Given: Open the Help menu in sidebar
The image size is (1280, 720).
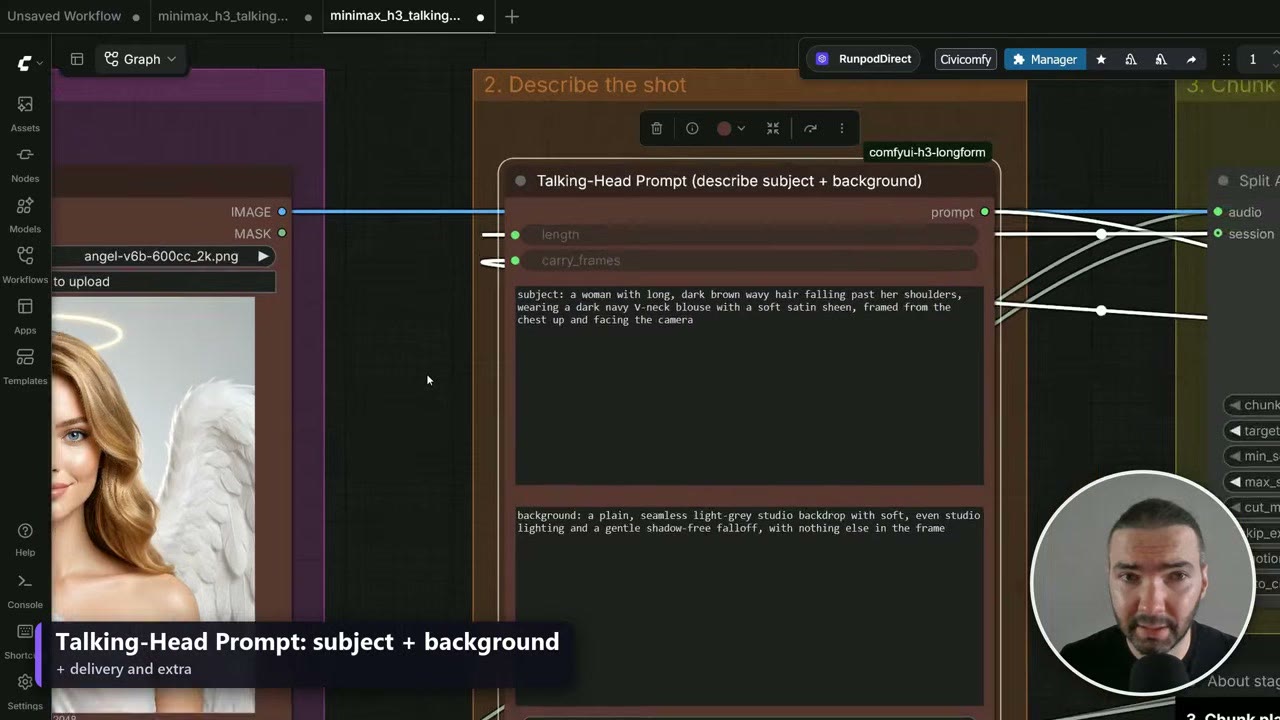Looking at the screenshot, I should [x=25, y=539].
